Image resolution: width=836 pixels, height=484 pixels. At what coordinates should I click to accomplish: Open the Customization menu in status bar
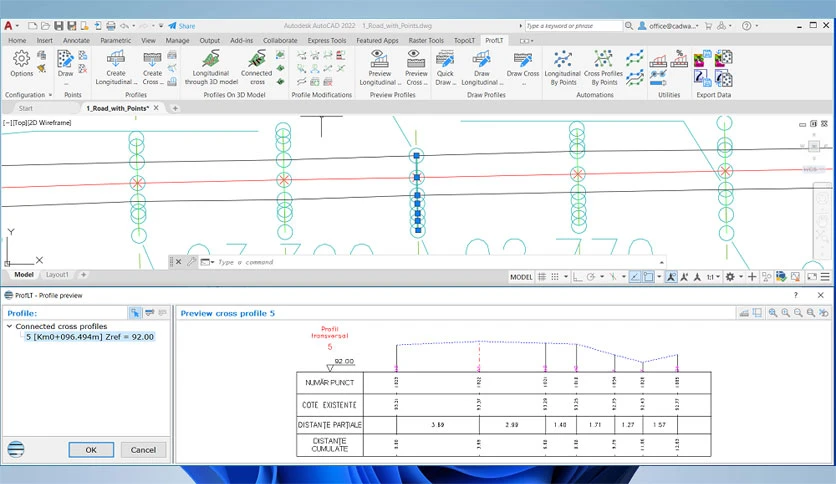(825, 277)
